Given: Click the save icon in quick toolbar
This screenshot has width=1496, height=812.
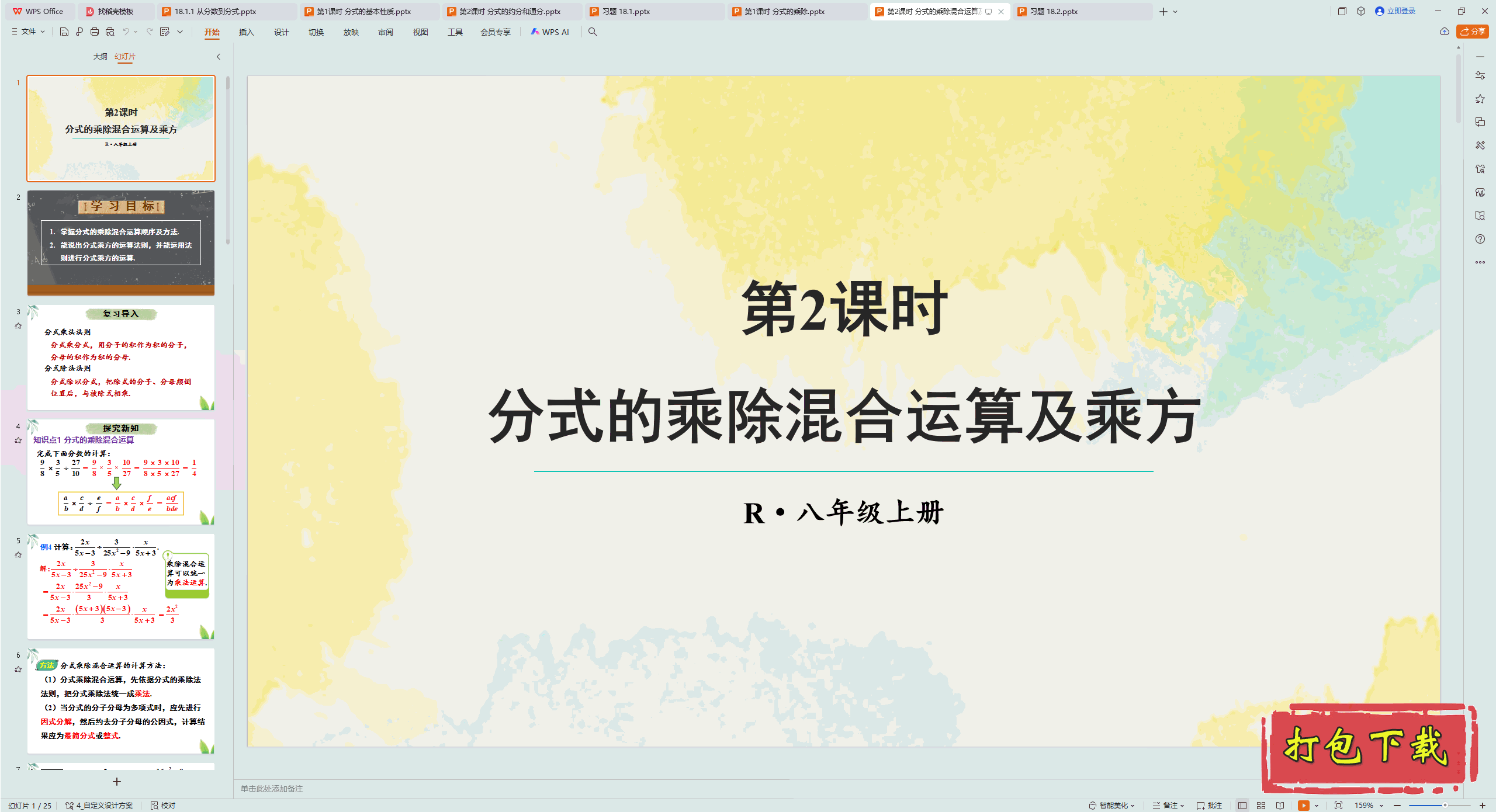Looking at the screenshot, I should [x=64, y=32].
